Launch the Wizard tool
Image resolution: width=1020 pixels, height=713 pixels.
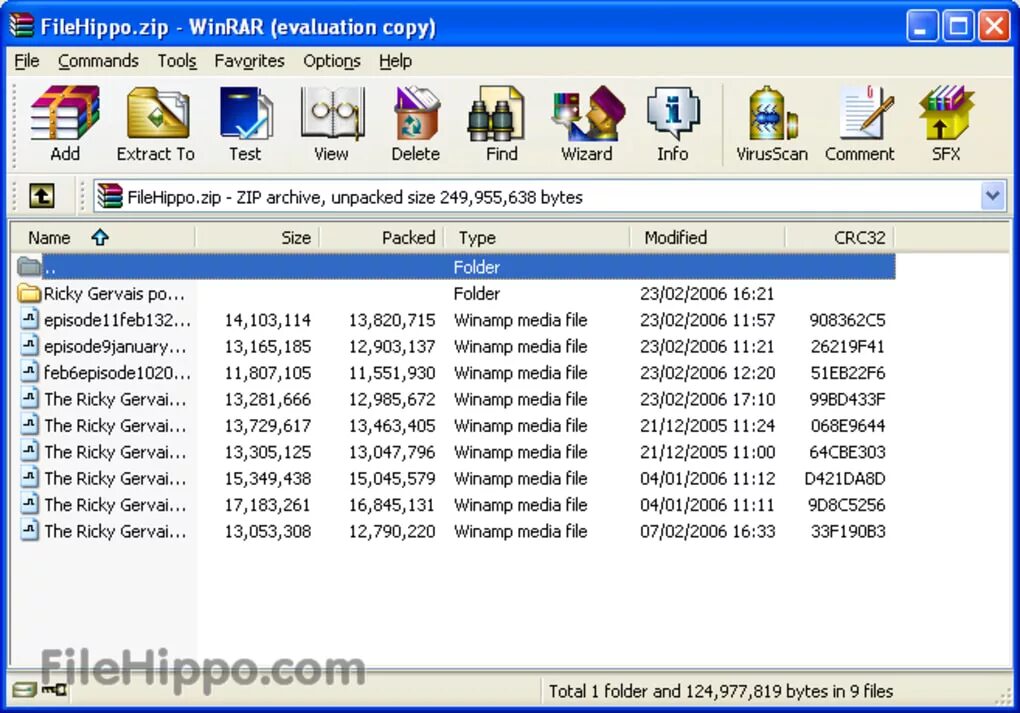(587, 124)
